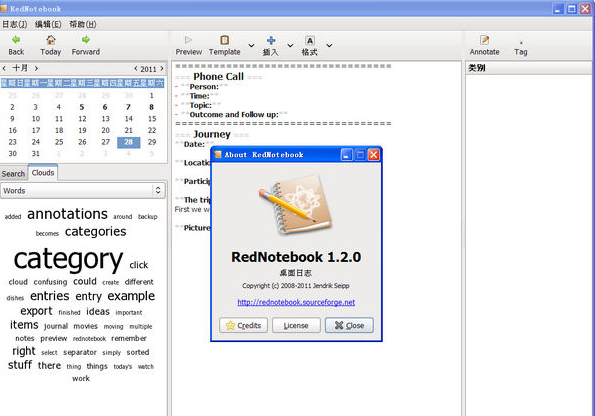
Task: Go to the next month in the calendar
Action: click(36, 68)
